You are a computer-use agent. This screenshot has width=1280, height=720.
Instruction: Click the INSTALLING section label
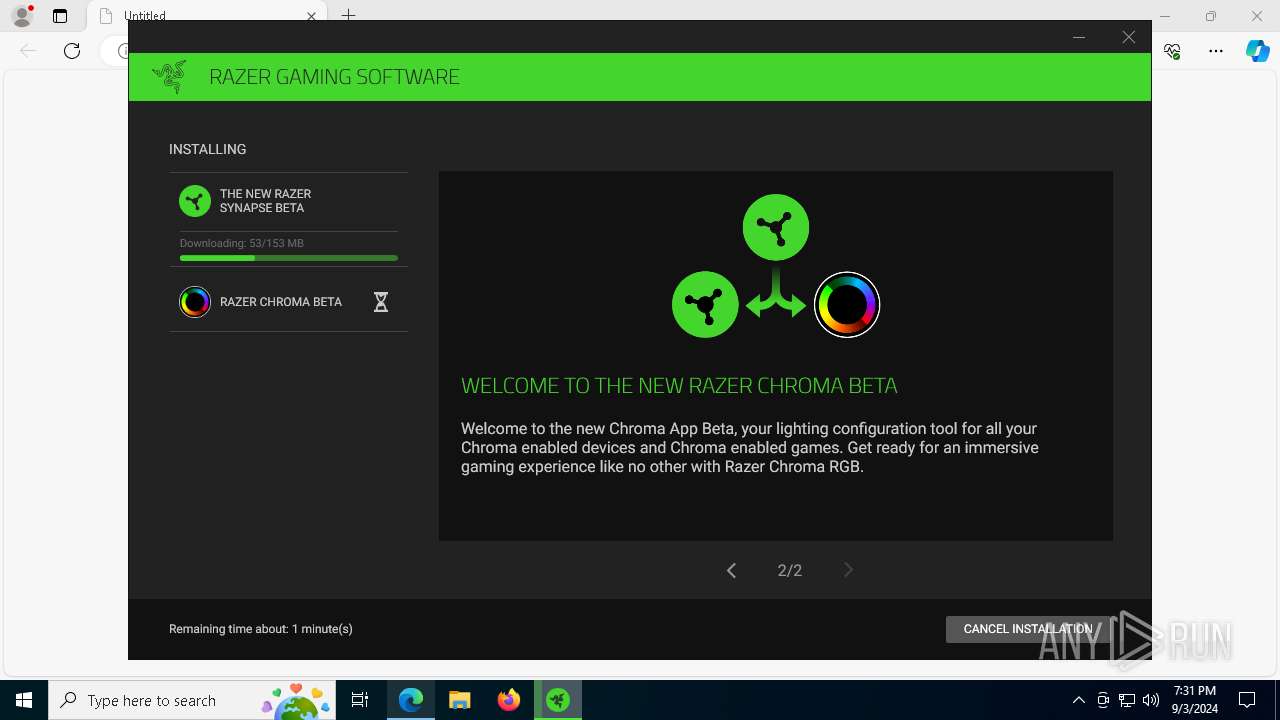[208, 149]
